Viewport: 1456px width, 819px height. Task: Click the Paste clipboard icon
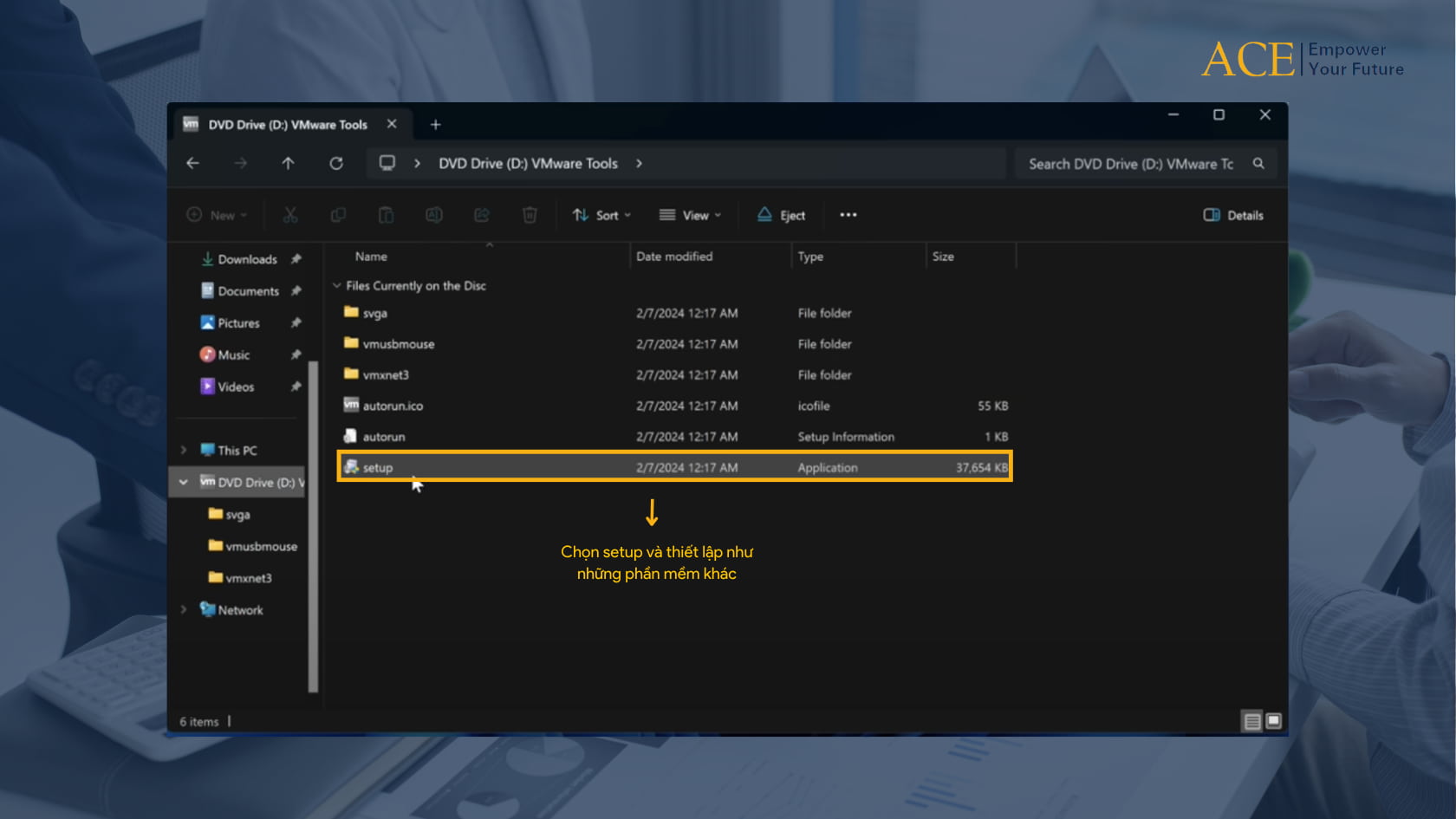point(386,215)
